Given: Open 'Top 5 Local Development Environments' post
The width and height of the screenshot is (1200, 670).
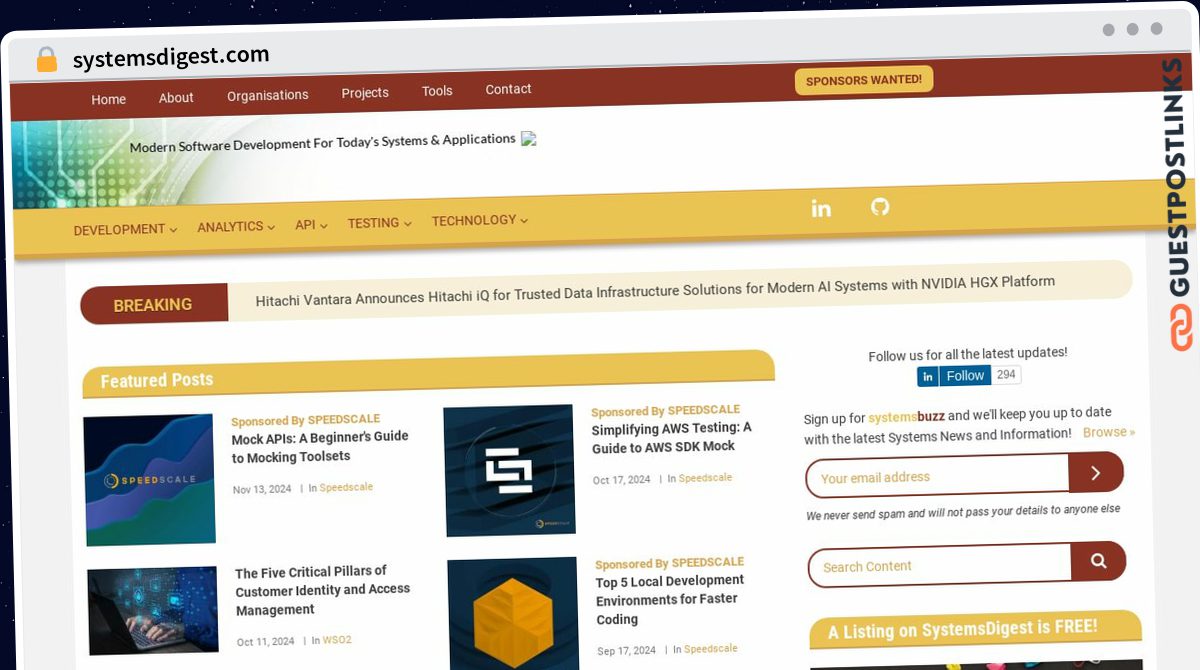Looking at the screenshot, I should (x=670, y=599).
